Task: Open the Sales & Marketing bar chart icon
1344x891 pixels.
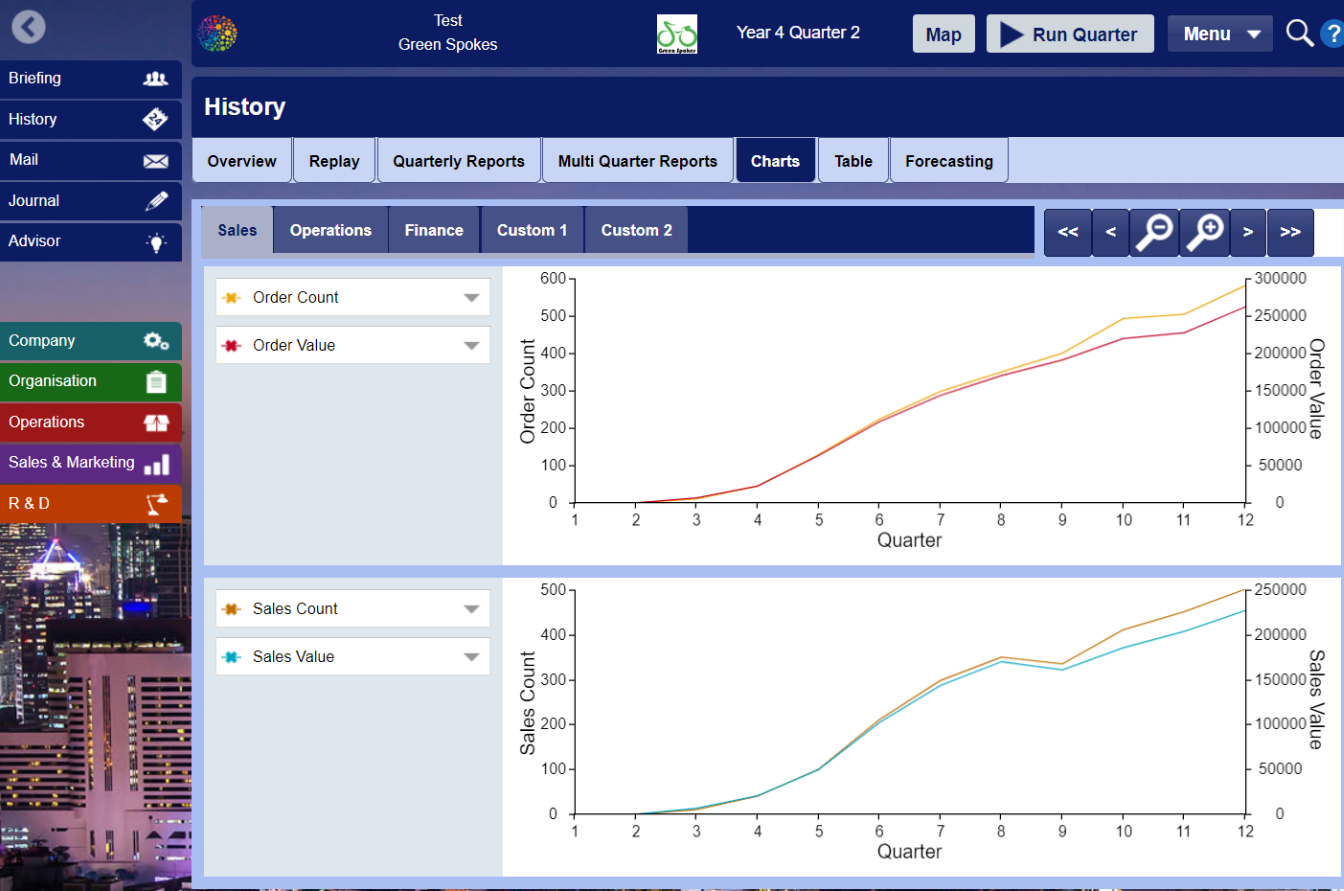Action: 155,462
